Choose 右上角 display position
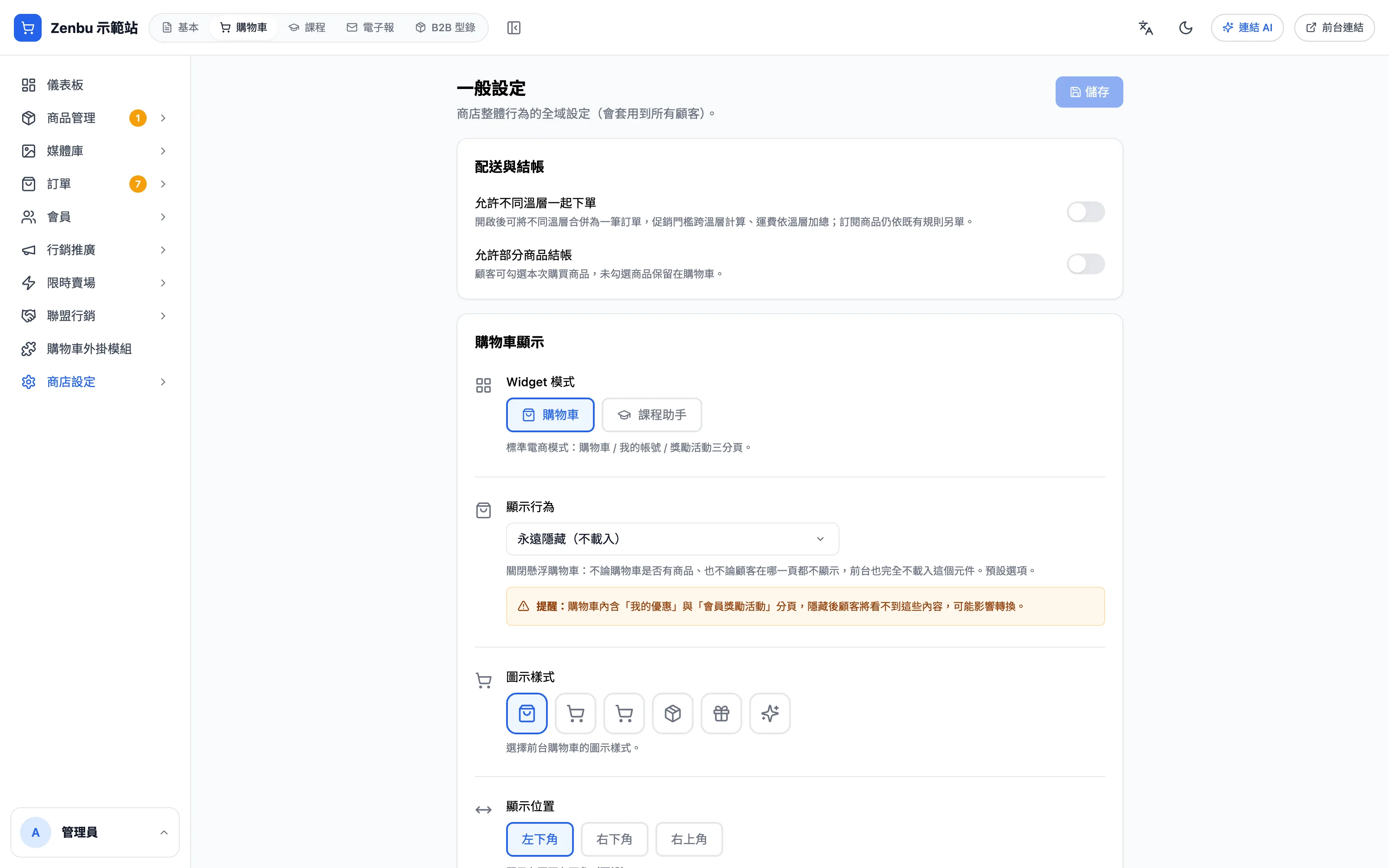 click(x=689, y=839)
